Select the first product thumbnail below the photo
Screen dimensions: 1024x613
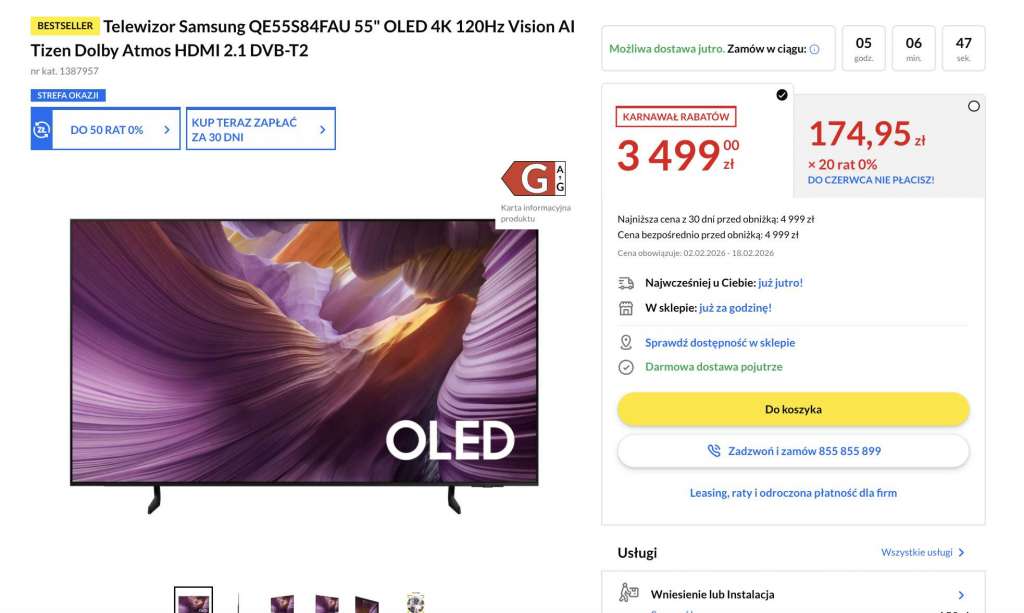(192, 601)
